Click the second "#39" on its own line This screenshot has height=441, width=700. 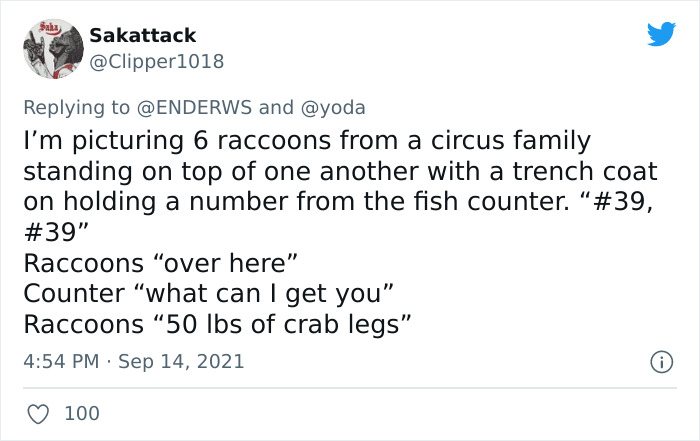pos(55,234)
